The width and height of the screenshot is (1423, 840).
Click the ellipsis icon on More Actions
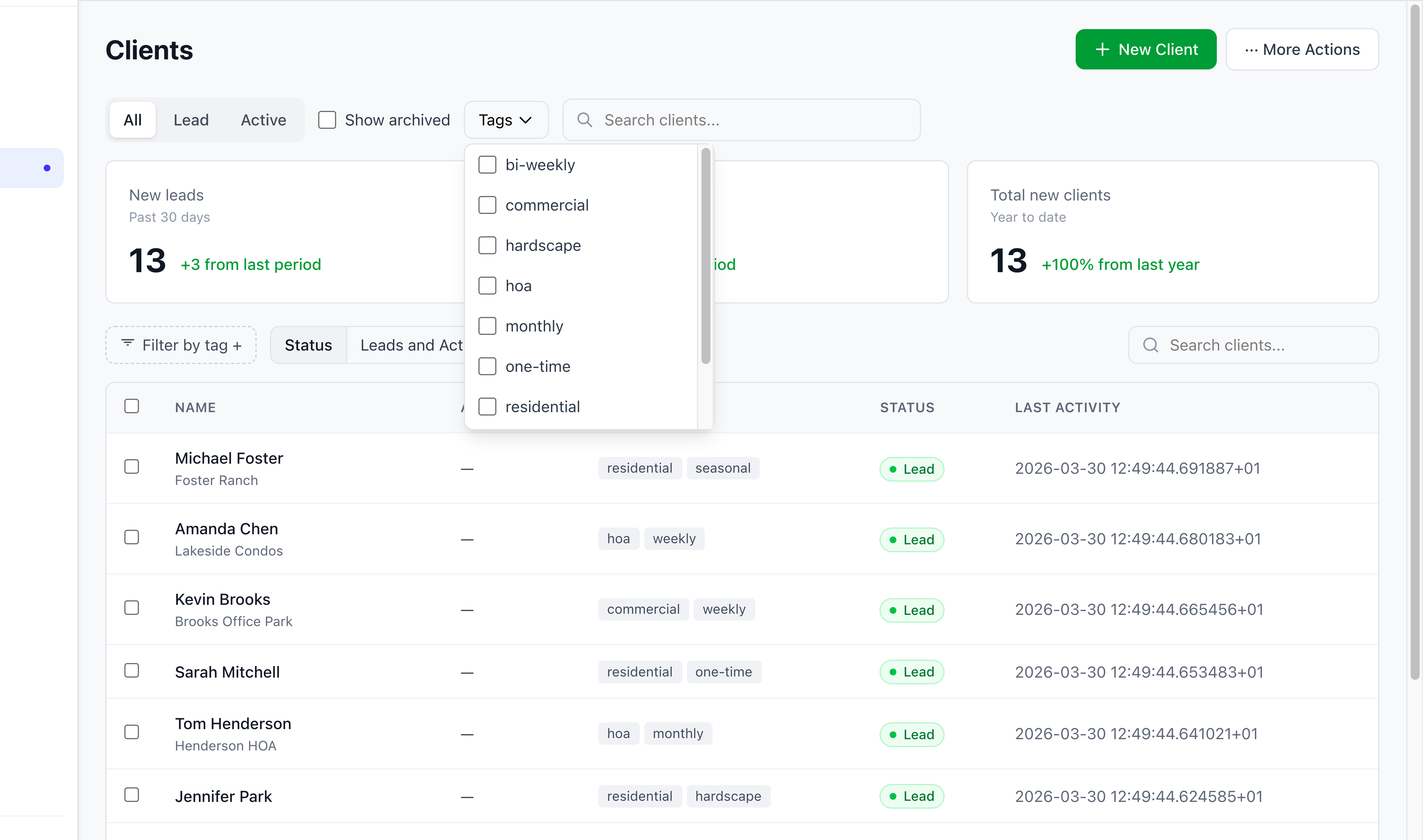[1251, 49]
